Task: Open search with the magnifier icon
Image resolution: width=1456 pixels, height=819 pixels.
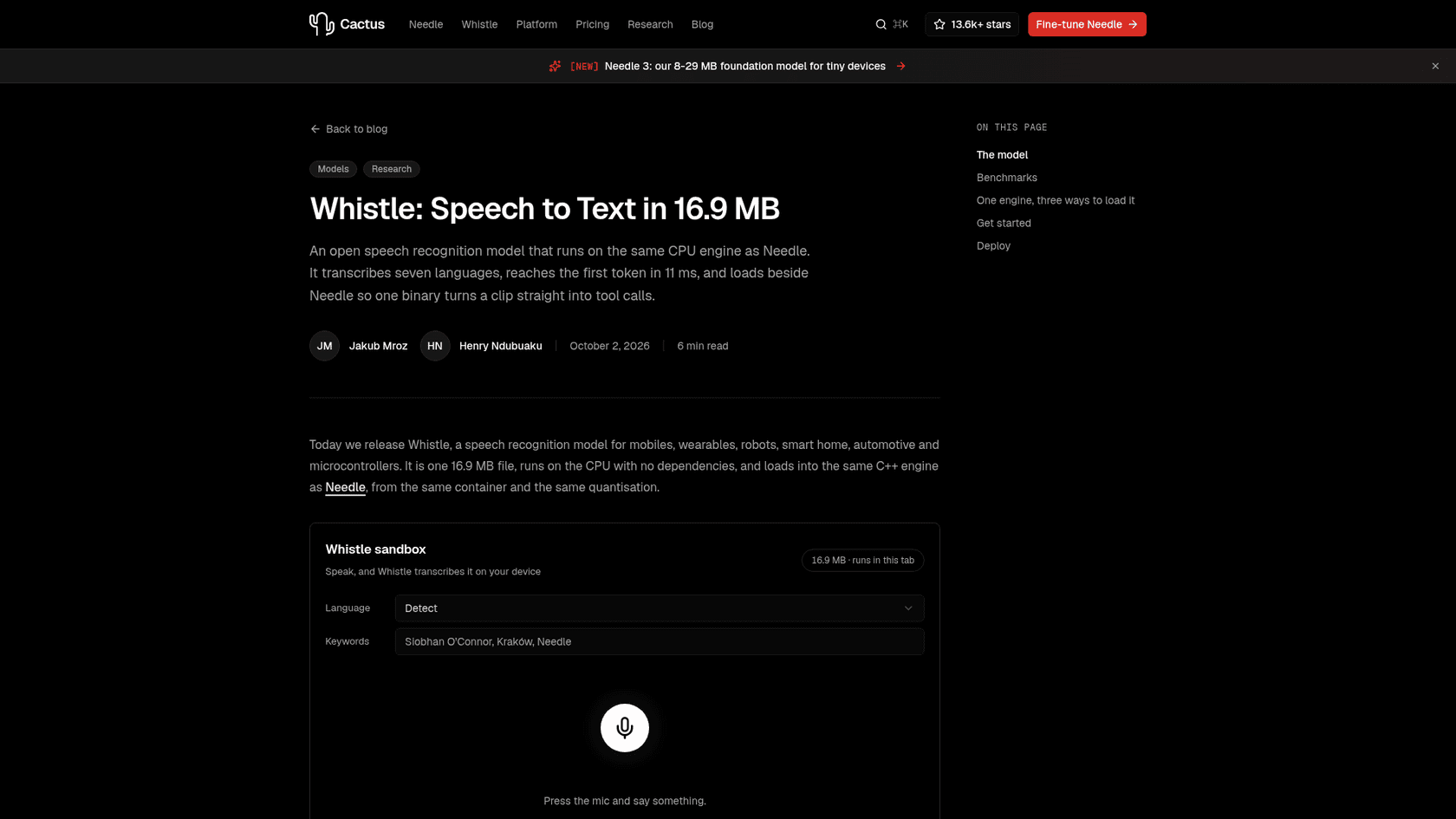Action: [x=881, y=24]
